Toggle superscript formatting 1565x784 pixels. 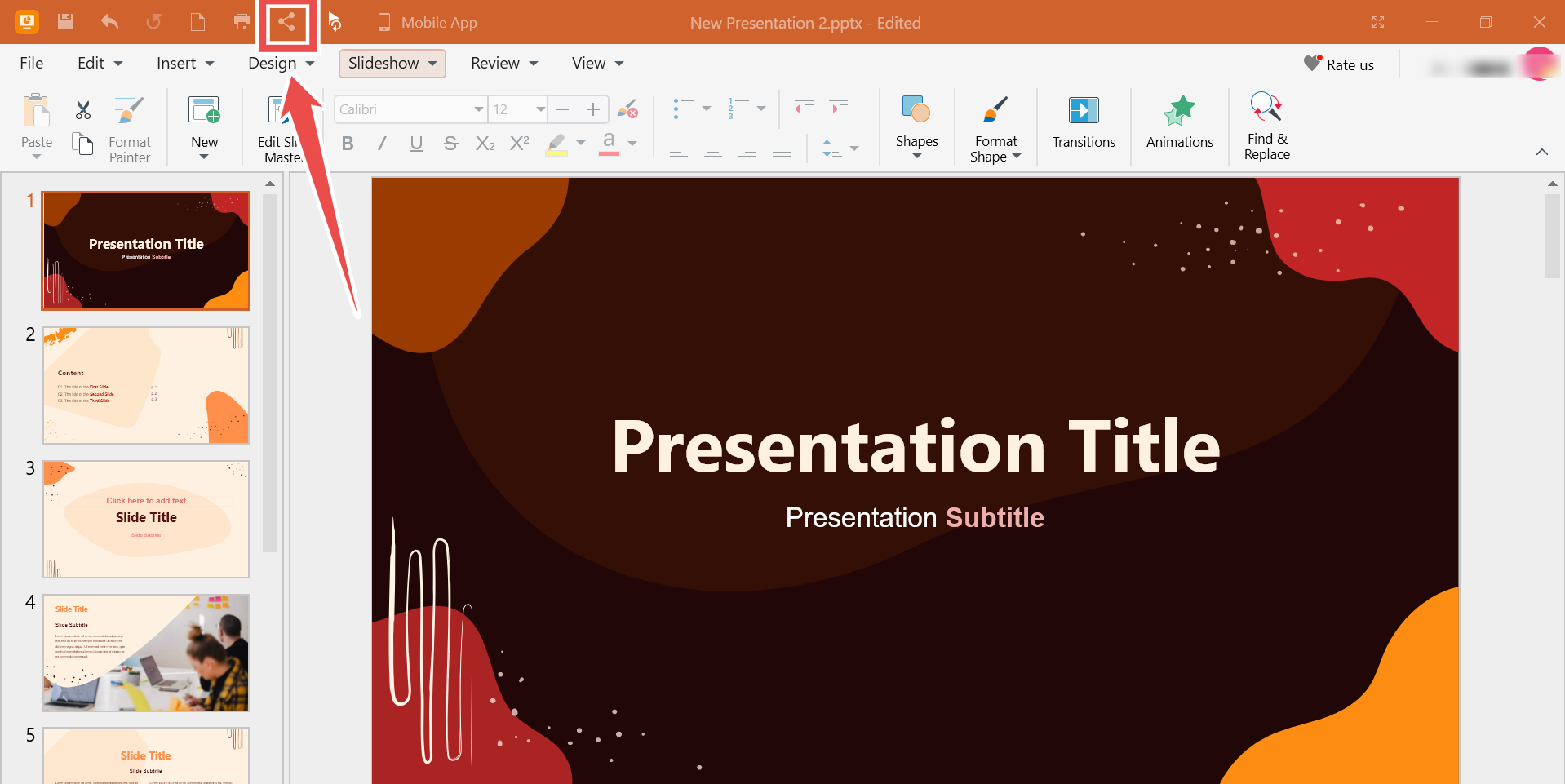[520, 144]
